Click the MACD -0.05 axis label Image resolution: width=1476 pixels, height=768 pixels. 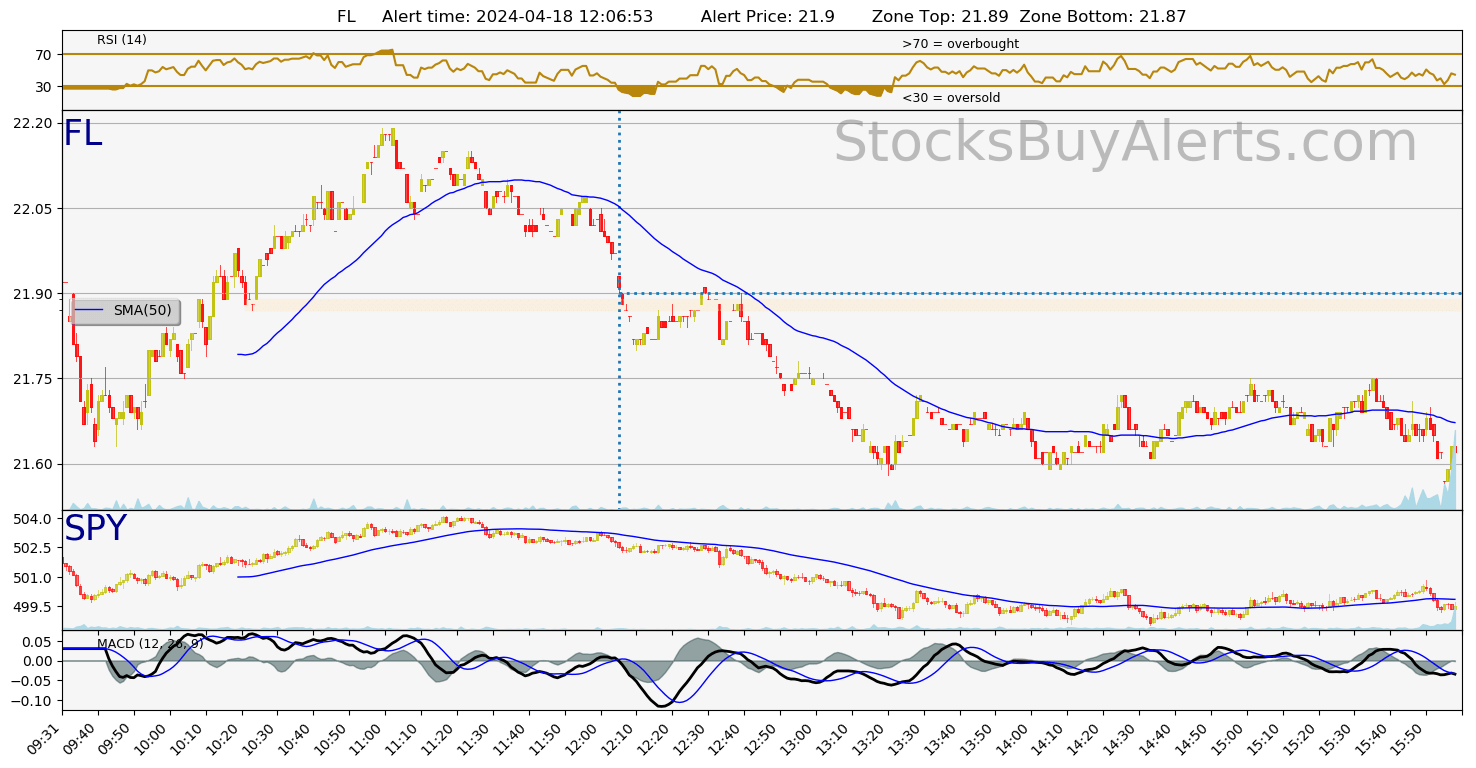pos(33,682)
